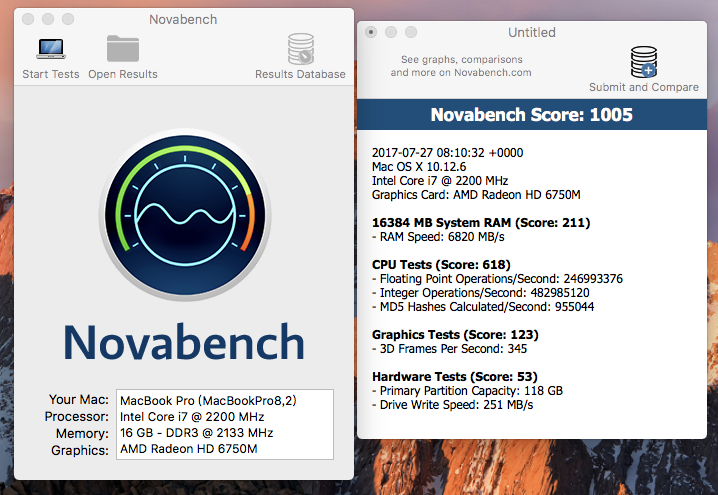Click the Submit and Compare database icon
Screen dimensions: 718x495
644,62
